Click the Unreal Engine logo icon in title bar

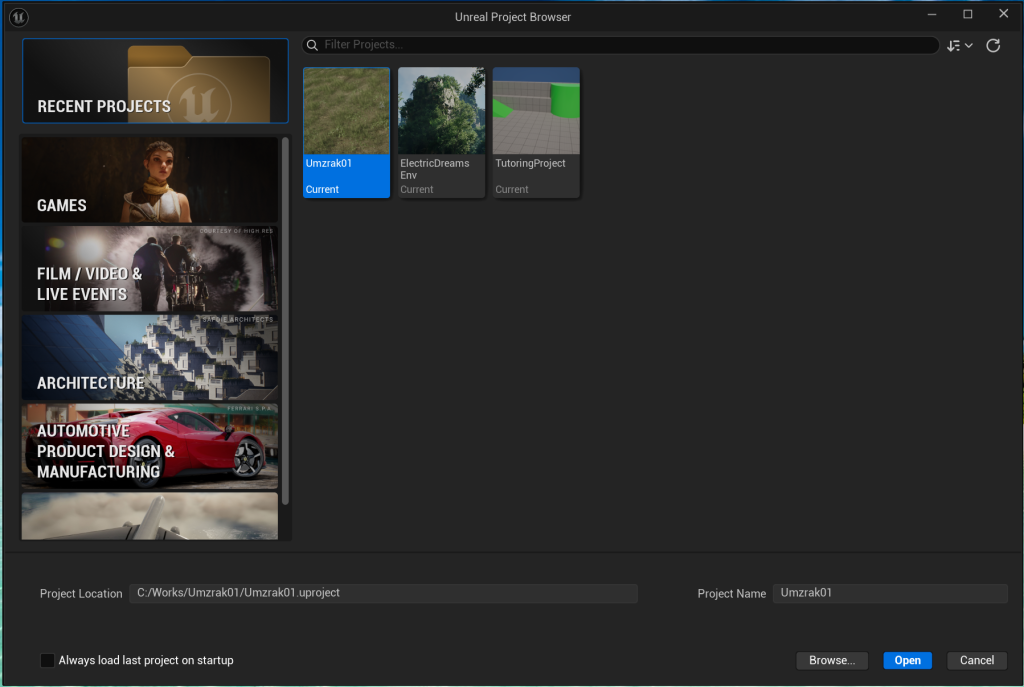coord(18,17)
